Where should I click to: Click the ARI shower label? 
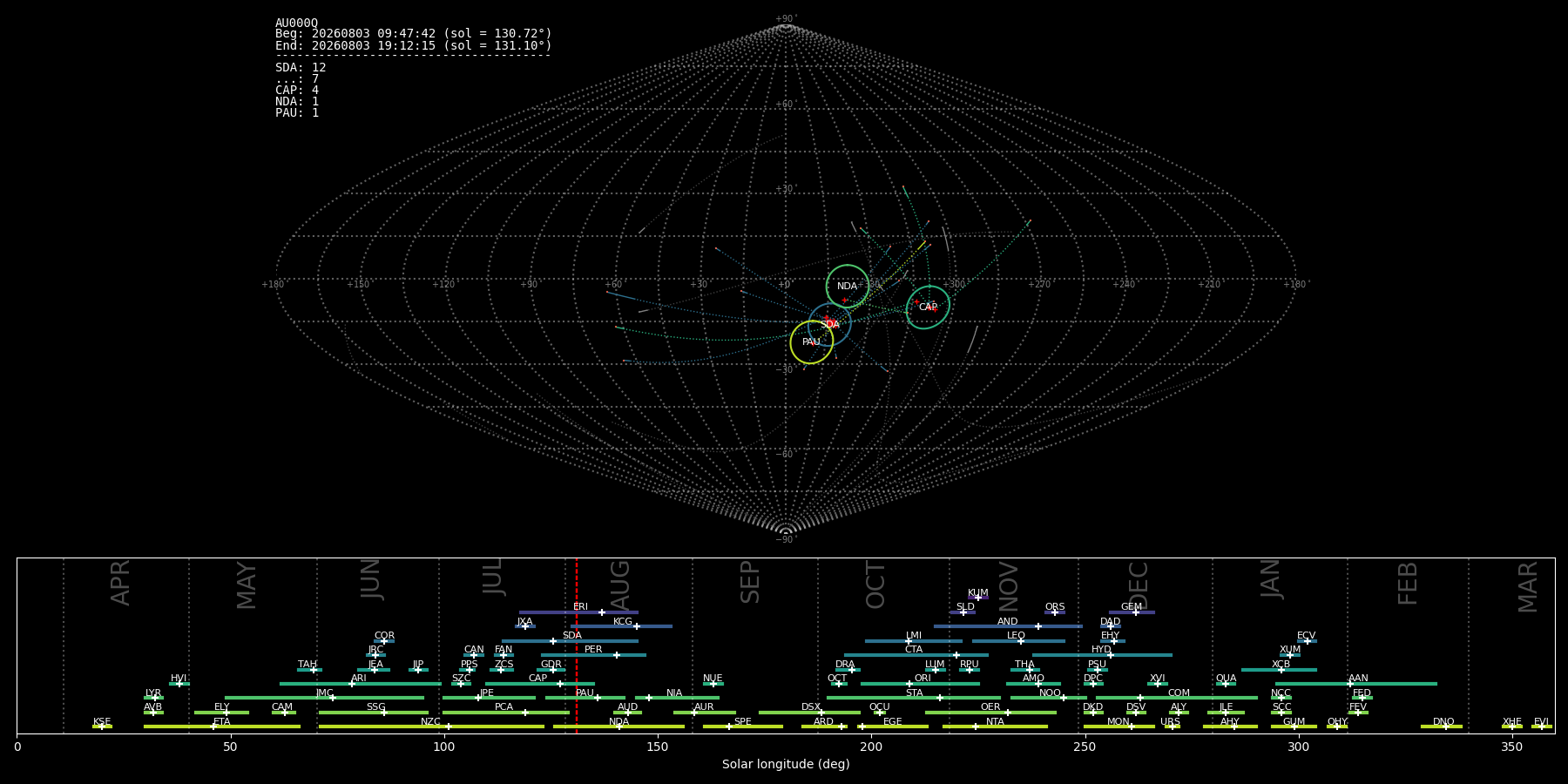click(x=359, y=678)
